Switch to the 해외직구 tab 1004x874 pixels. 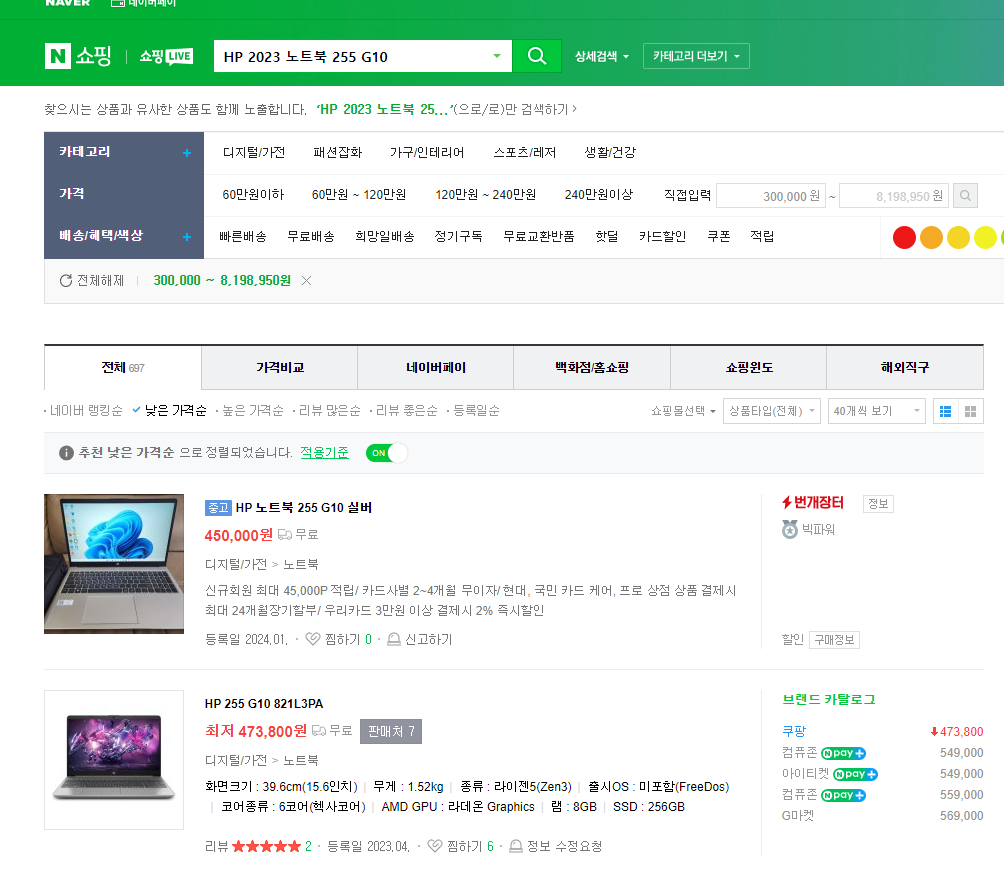click(x=904, y=368)
